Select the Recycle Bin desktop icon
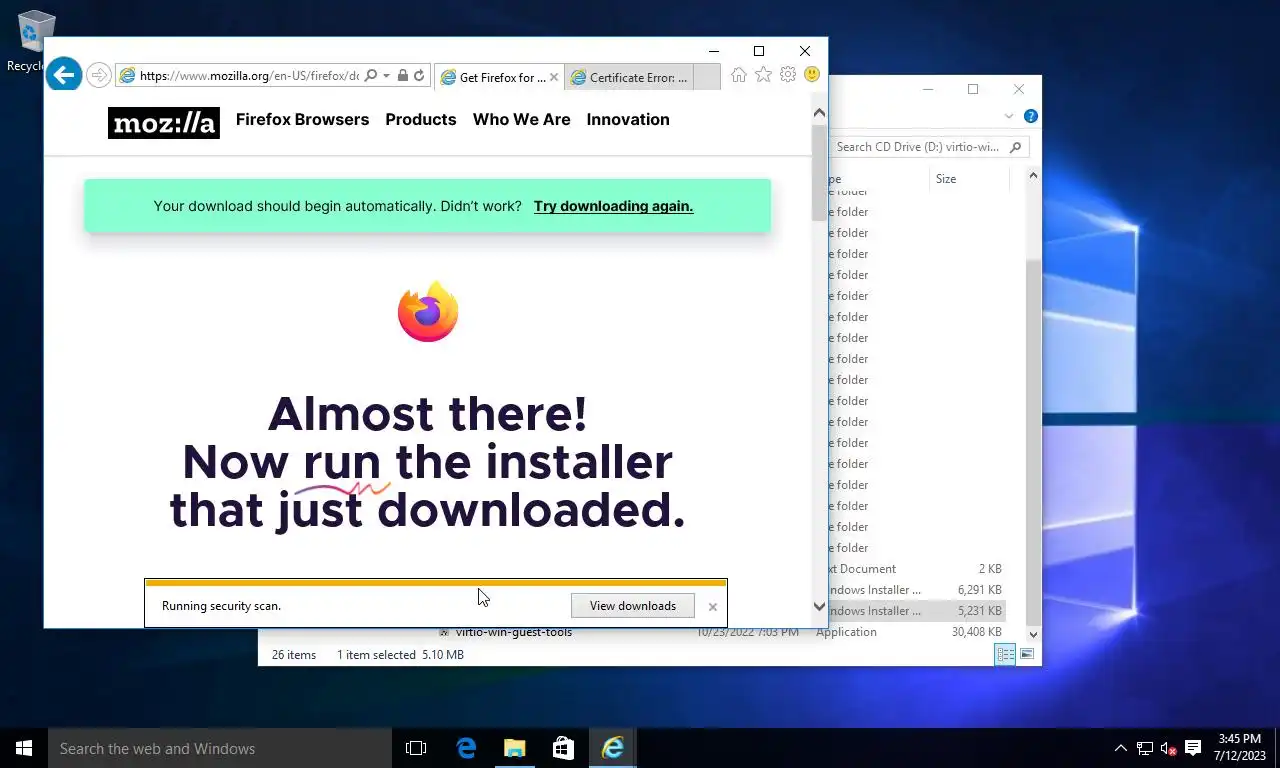Image resolution: width=1280 pixels, height=768 pixels. [x=34, y=42]
